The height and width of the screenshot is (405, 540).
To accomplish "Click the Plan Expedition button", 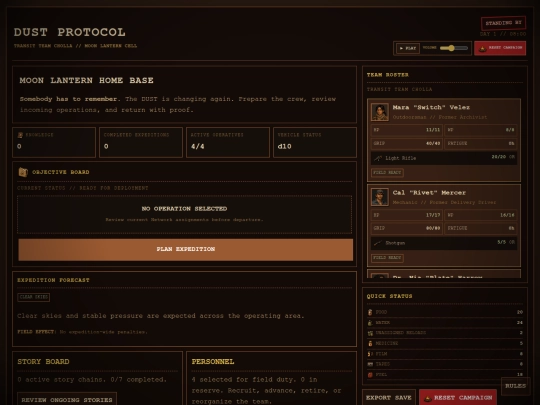I will [186, 249].
